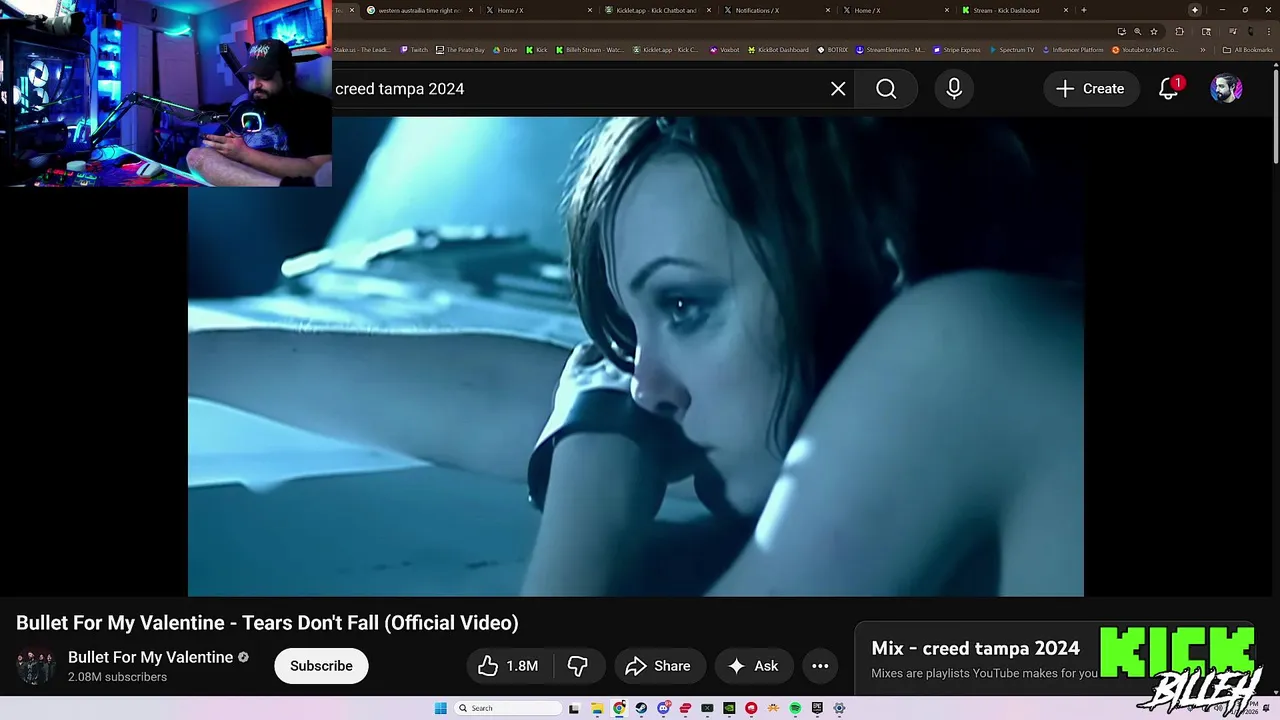Open the Influencer Platform bookmark

(1073, 50)
